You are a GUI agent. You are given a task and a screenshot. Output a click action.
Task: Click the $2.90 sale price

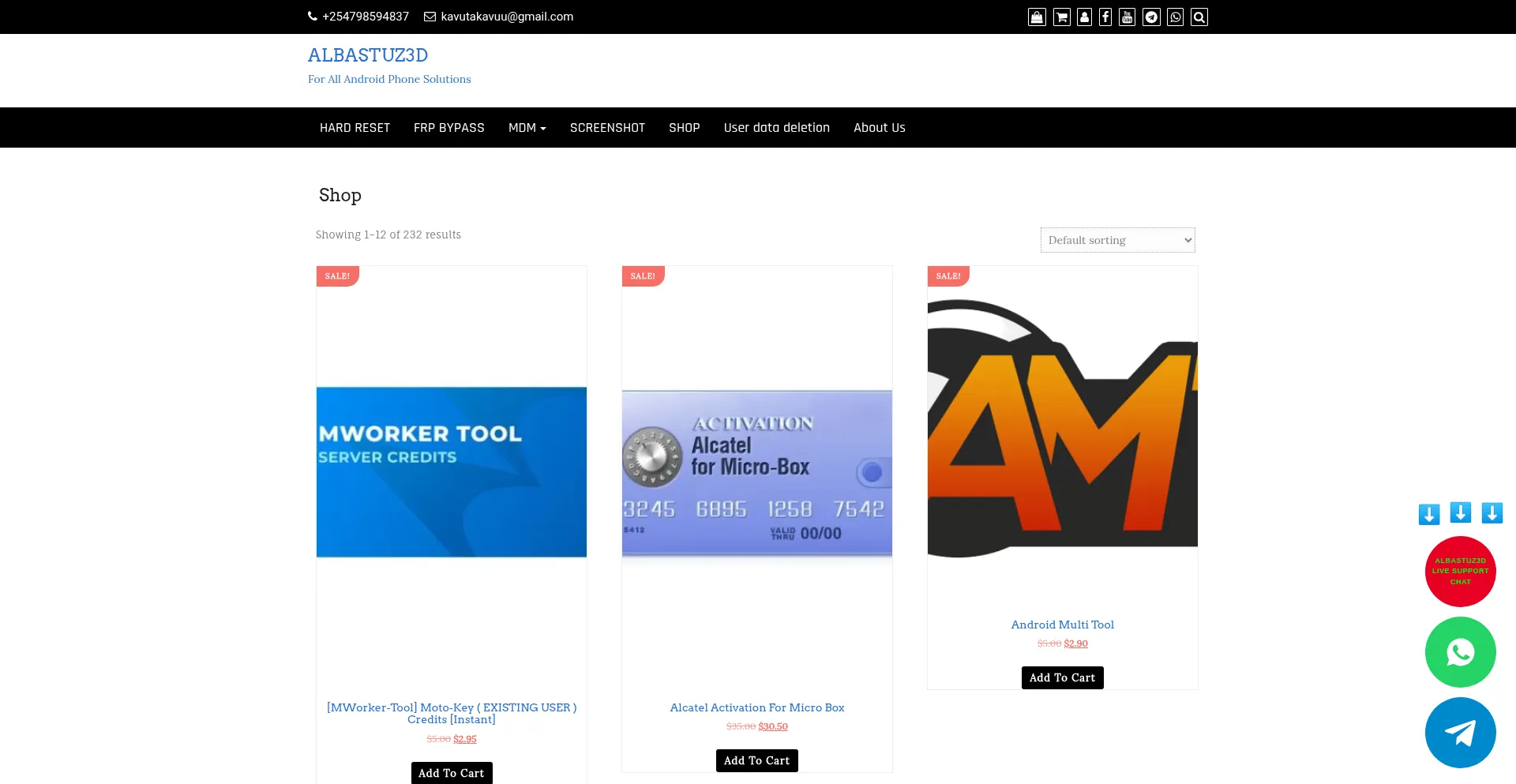[1076, 643]
